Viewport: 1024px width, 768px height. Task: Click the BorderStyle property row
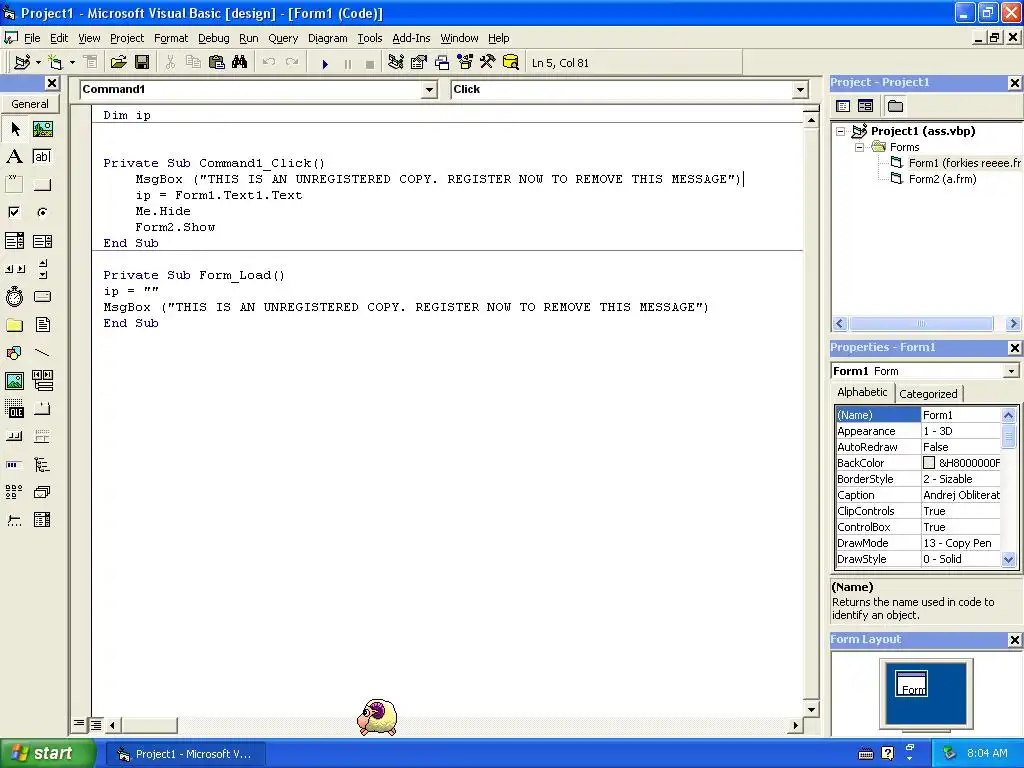[x=918, y=479]
